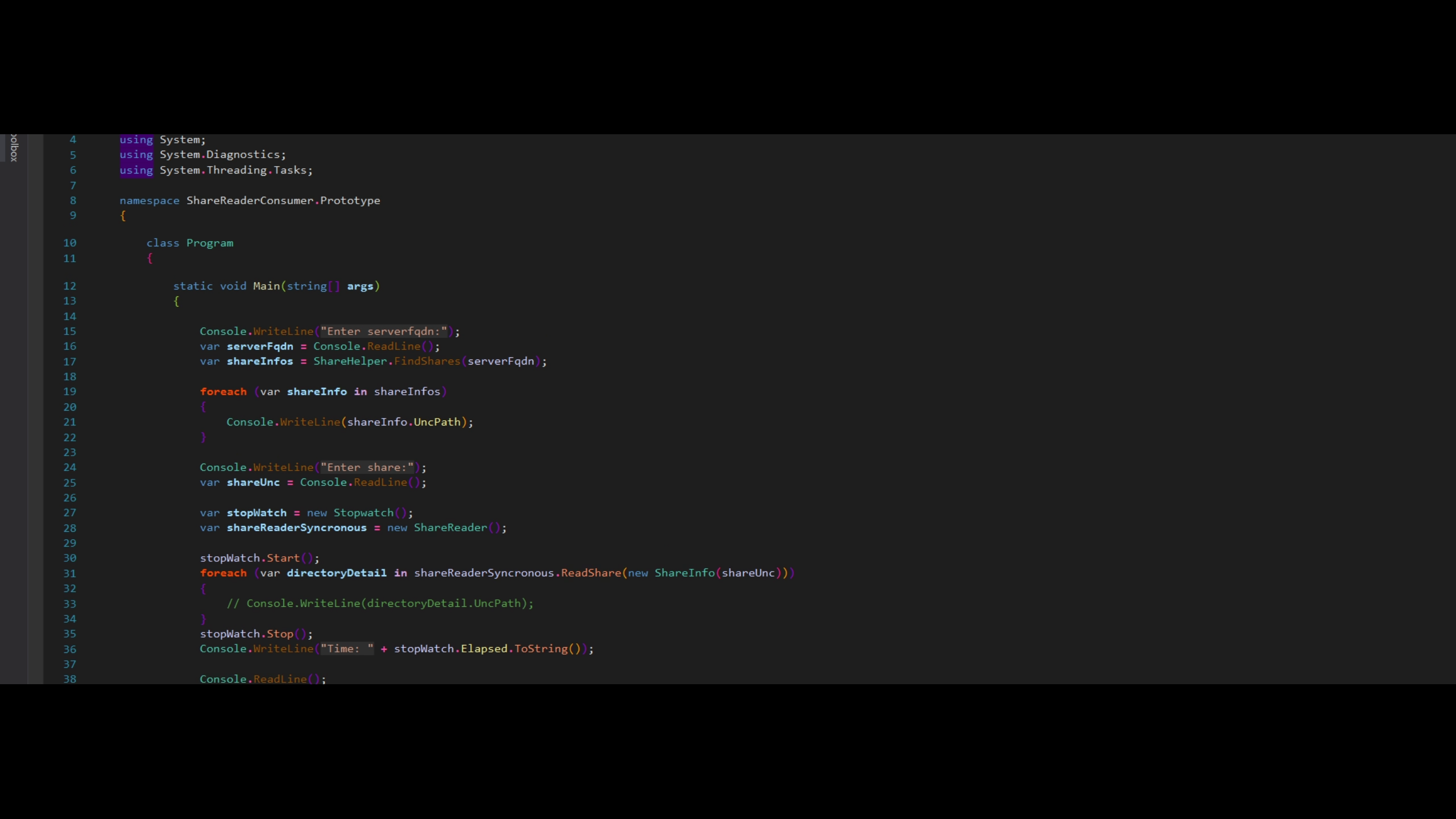The image size is (1456, 819).
Task: Click the "namespace" keyword
Action: (x=149, y=201)
